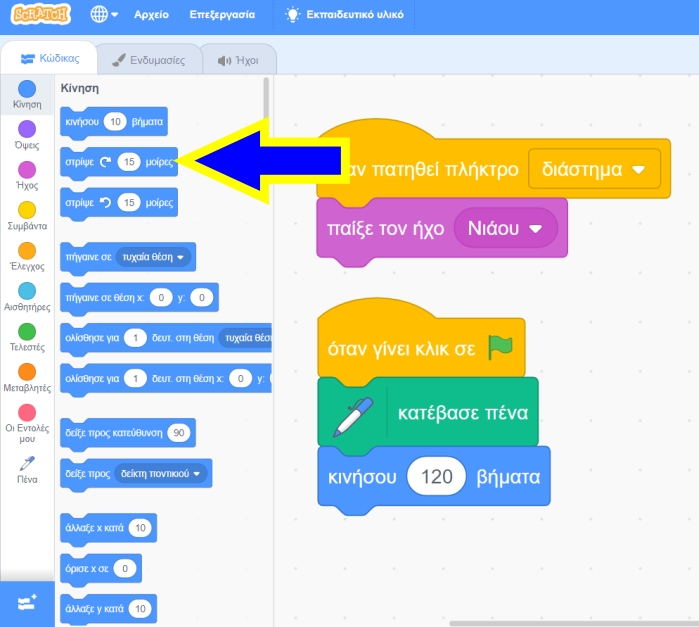Open the Πένα extension category

tap(27, 465)
